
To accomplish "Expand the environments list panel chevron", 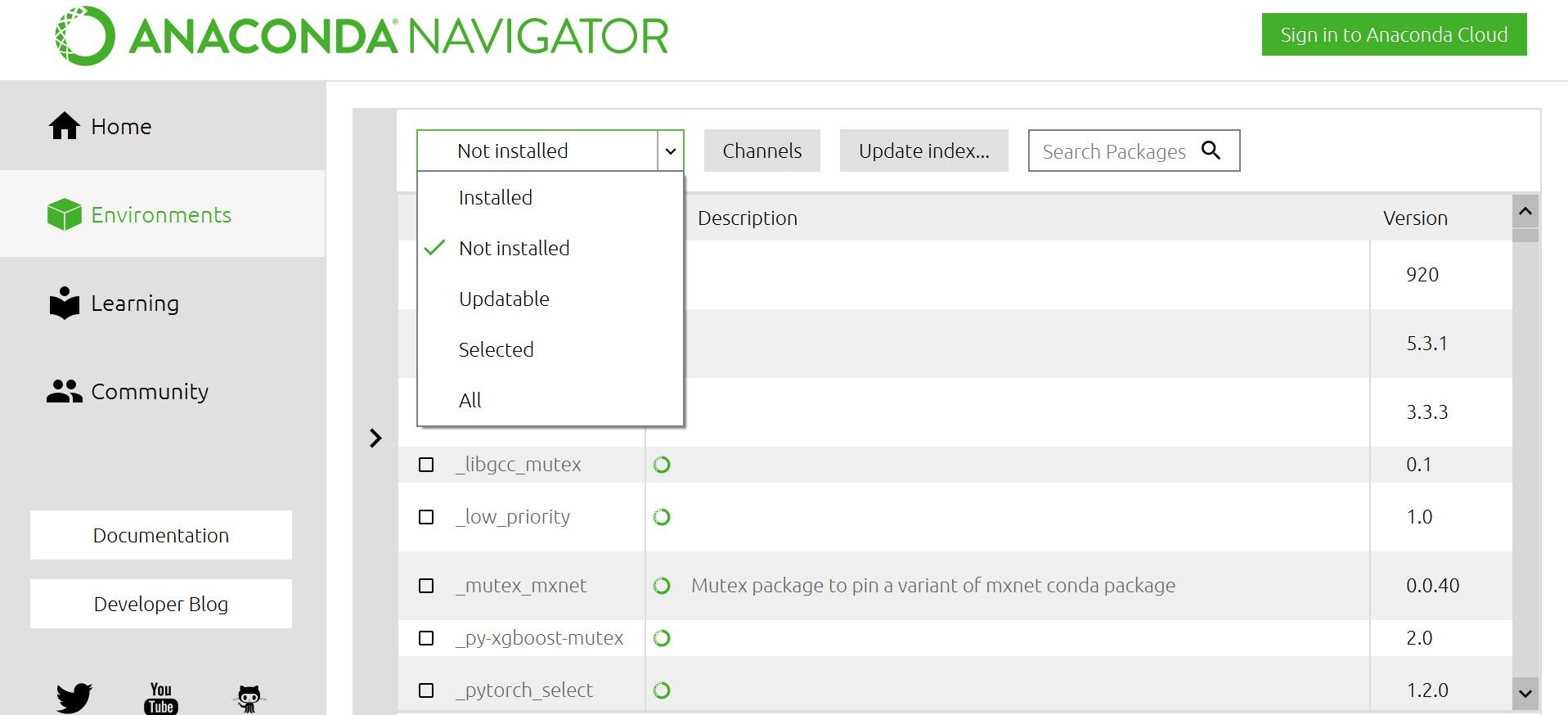I will (375, 438).
